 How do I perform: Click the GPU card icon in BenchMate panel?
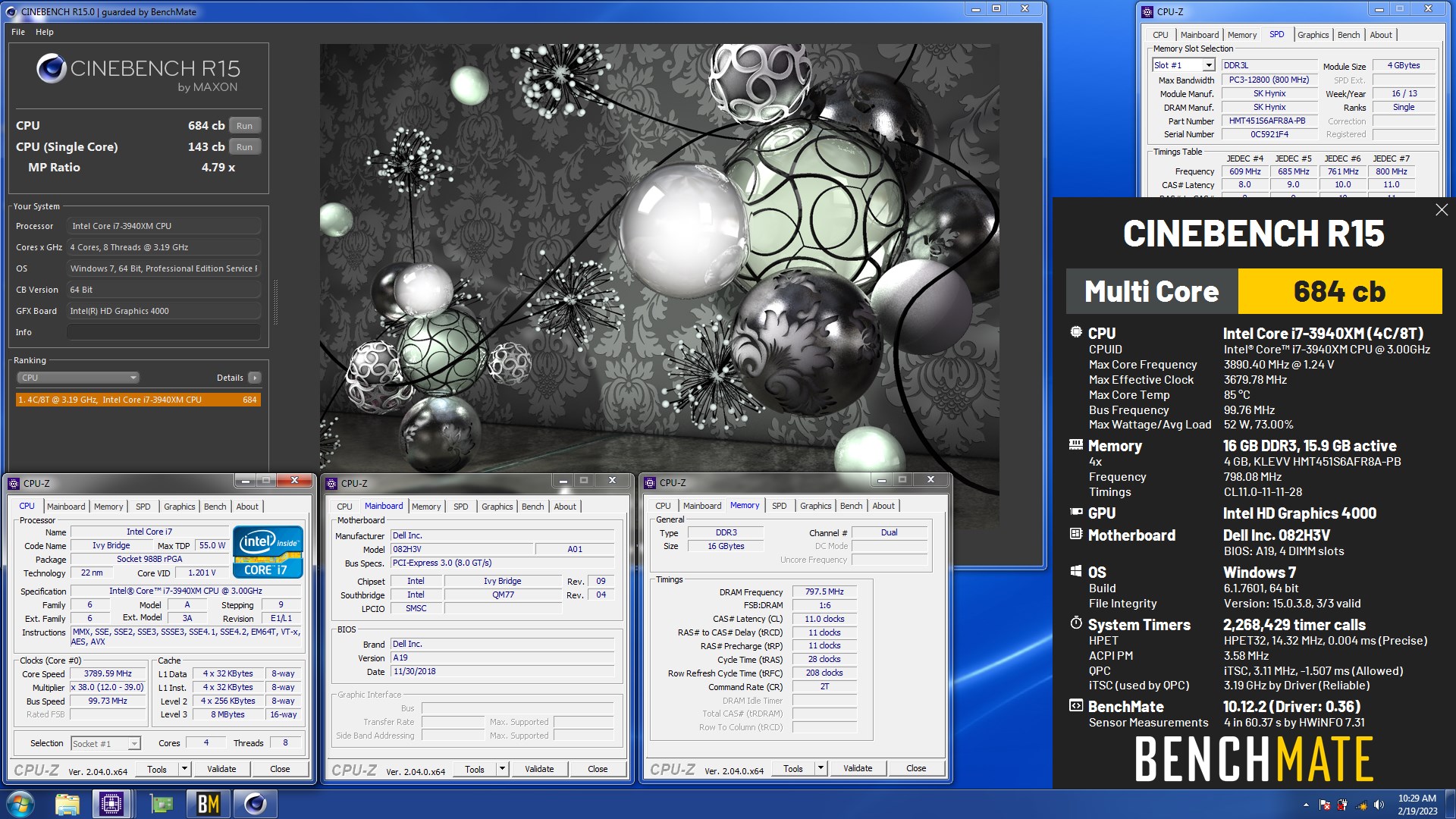coord(1076,512)
